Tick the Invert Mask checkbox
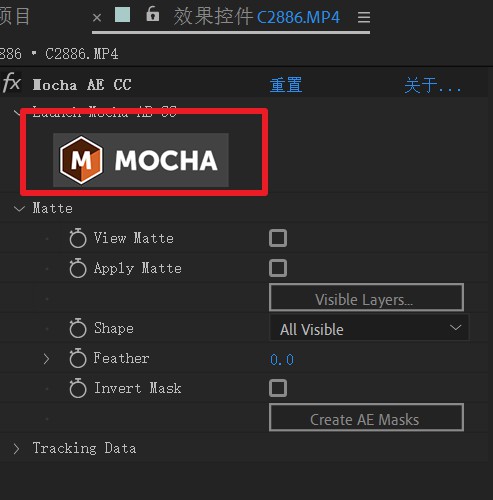Viewport: 493px width, 500px height. point(278,388)
